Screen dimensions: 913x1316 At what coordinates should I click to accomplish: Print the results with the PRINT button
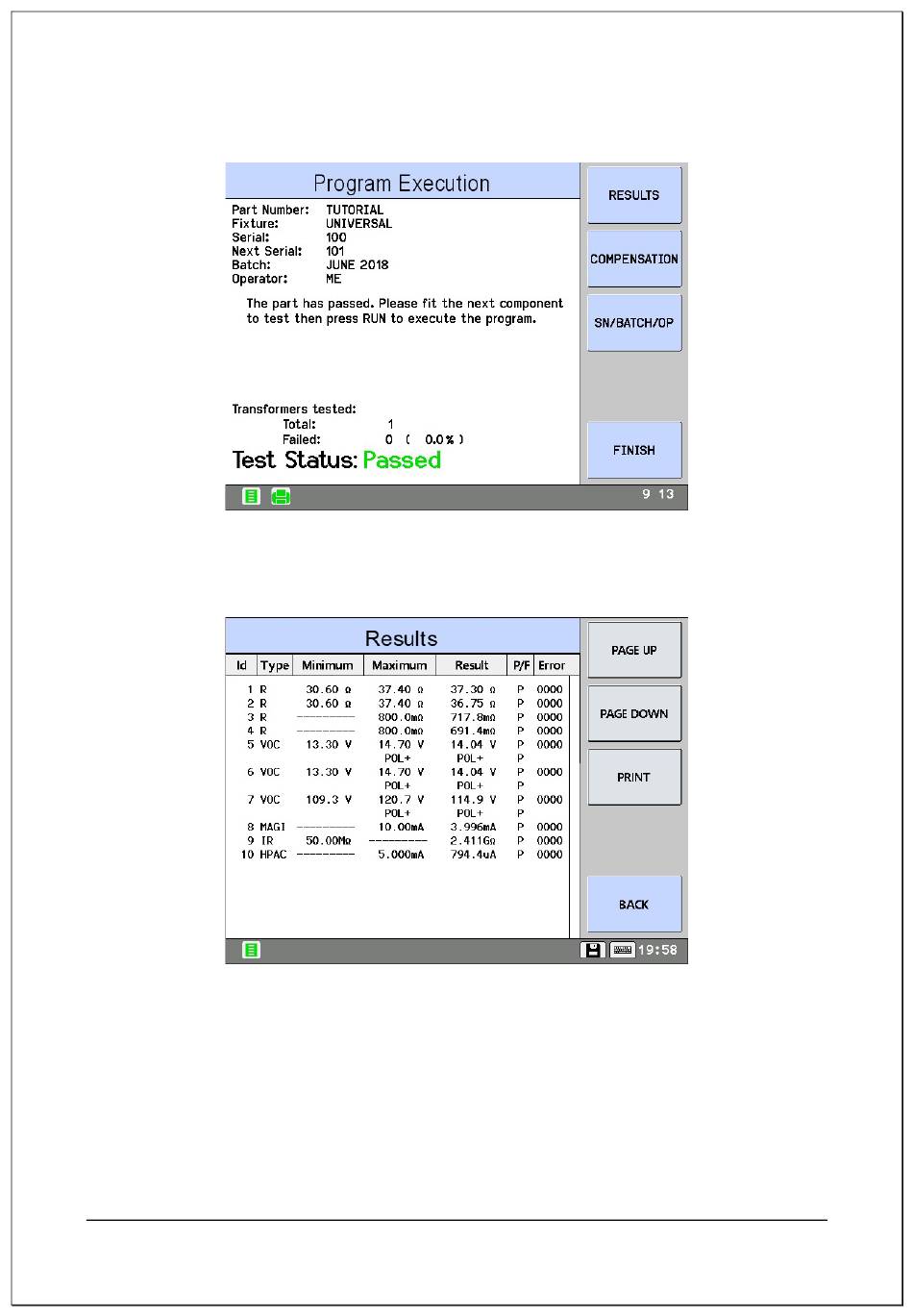[634, 777]
